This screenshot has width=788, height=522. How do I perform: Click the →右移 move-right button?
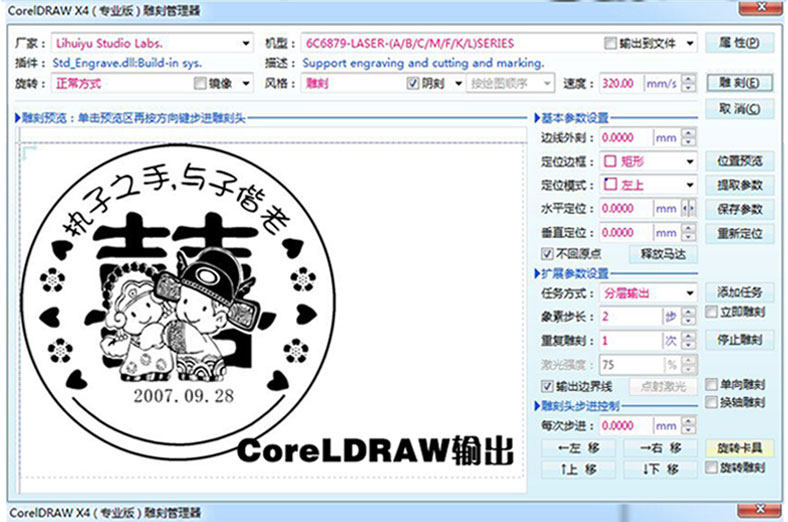click(x=660, y=448)
